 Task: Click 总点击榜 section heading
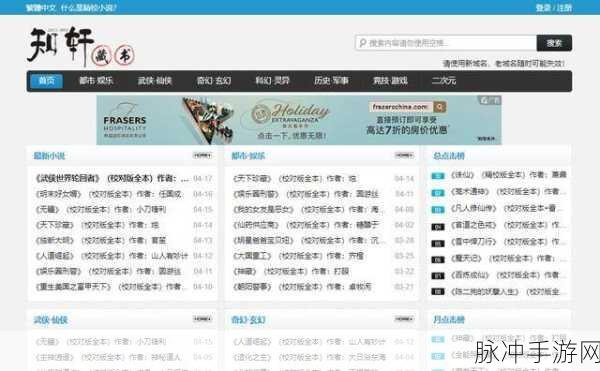point(449,156)
